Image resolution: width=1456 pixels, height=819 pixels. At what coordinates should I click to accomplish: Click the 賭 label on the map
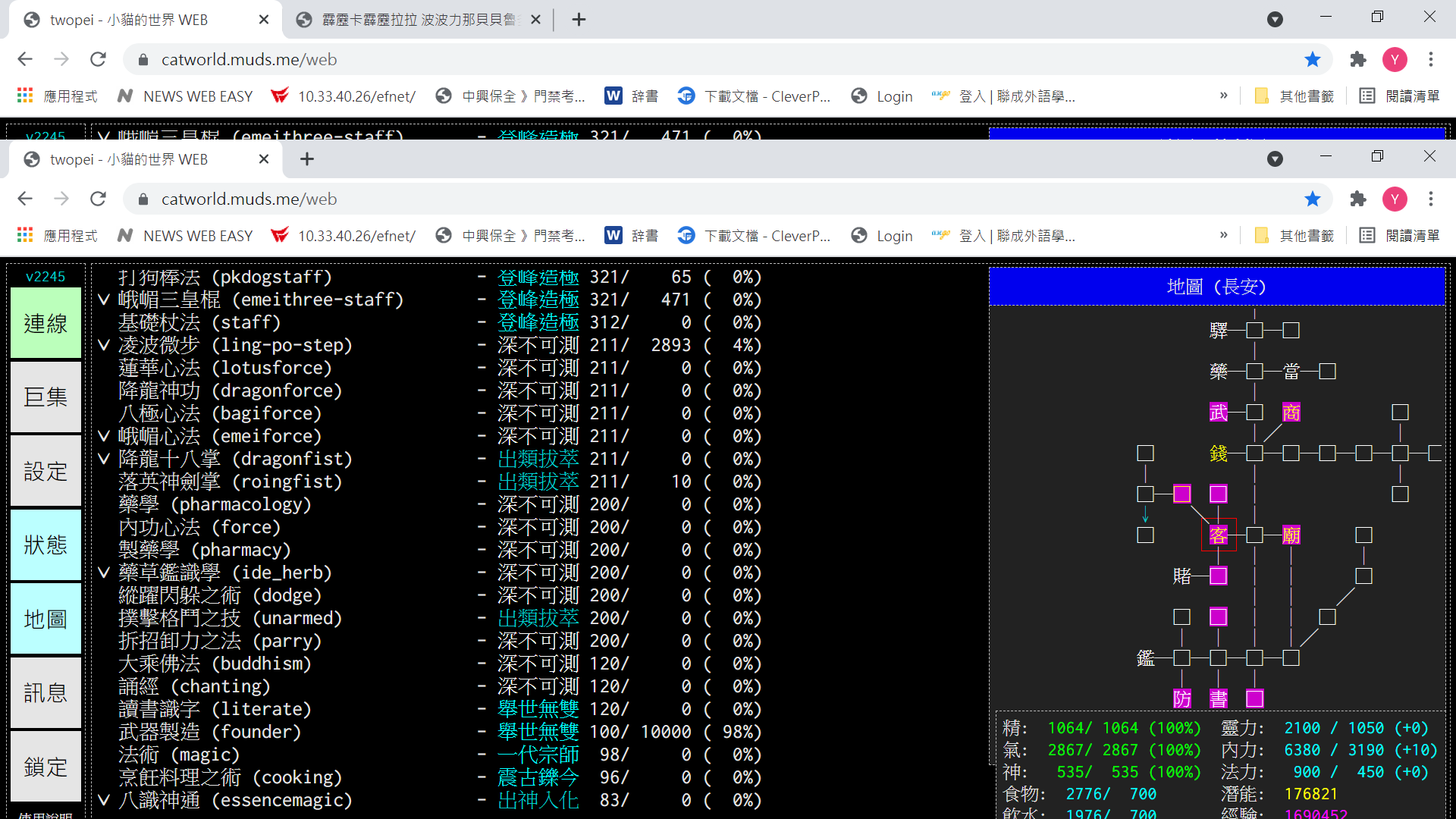pyautogui.click(x=1182, y=576)
